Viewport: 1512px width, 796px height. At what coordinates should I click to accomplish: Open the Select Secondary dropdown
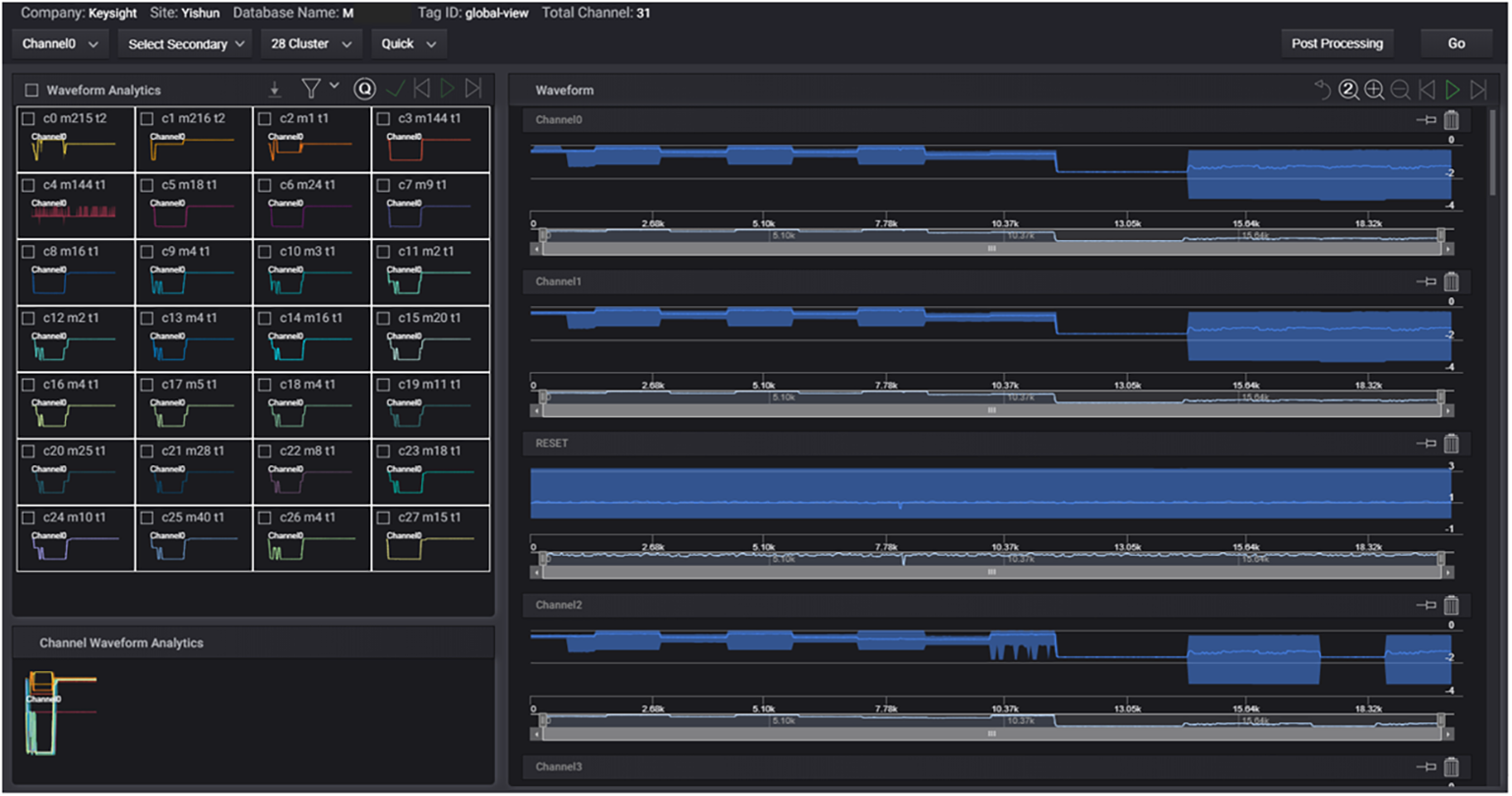pos(185,44)
